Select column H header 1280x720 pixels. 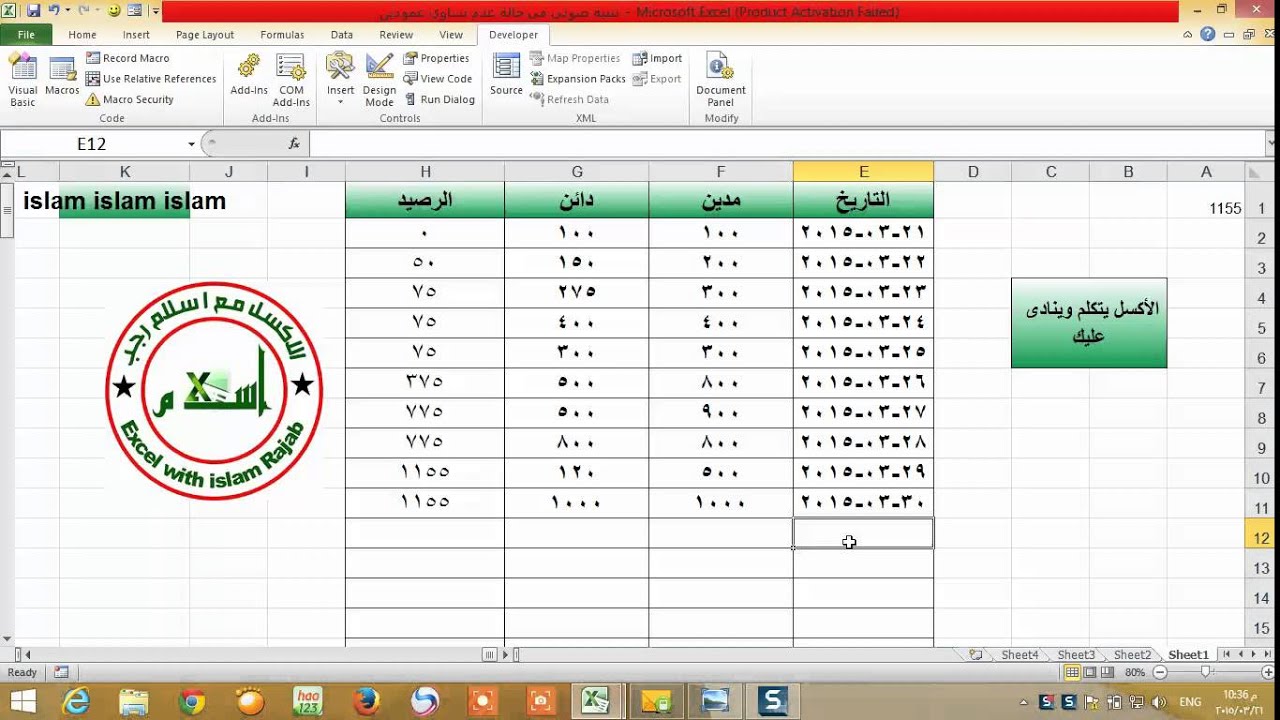[x=425, y=172]
